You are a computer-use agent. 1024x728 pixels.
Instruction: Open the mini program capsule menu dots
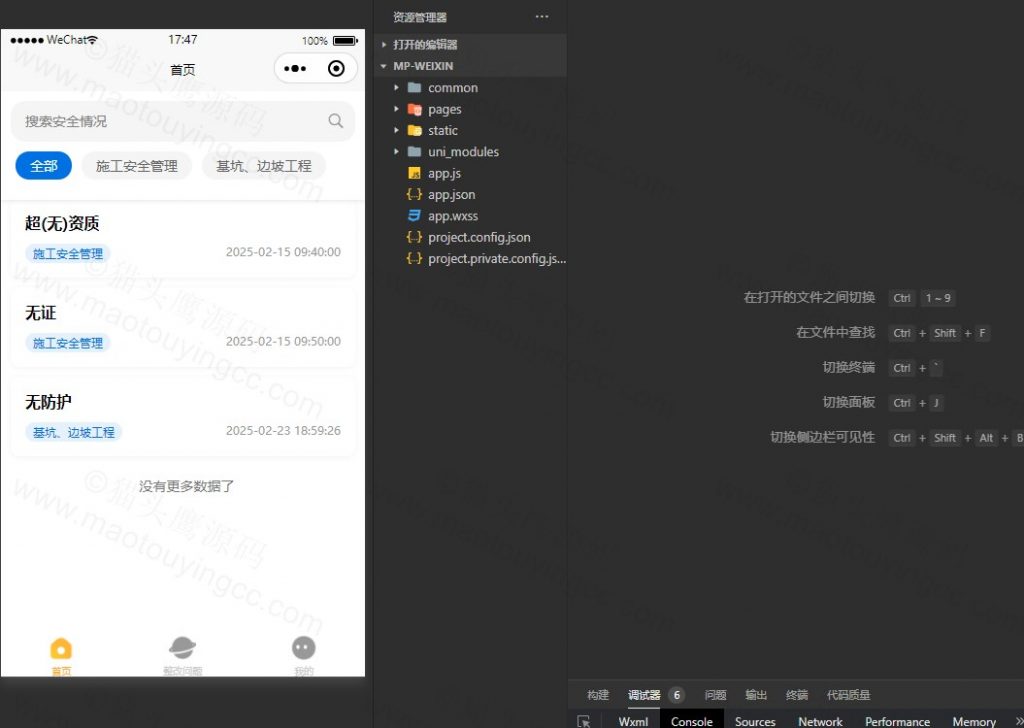pos(295,69)
